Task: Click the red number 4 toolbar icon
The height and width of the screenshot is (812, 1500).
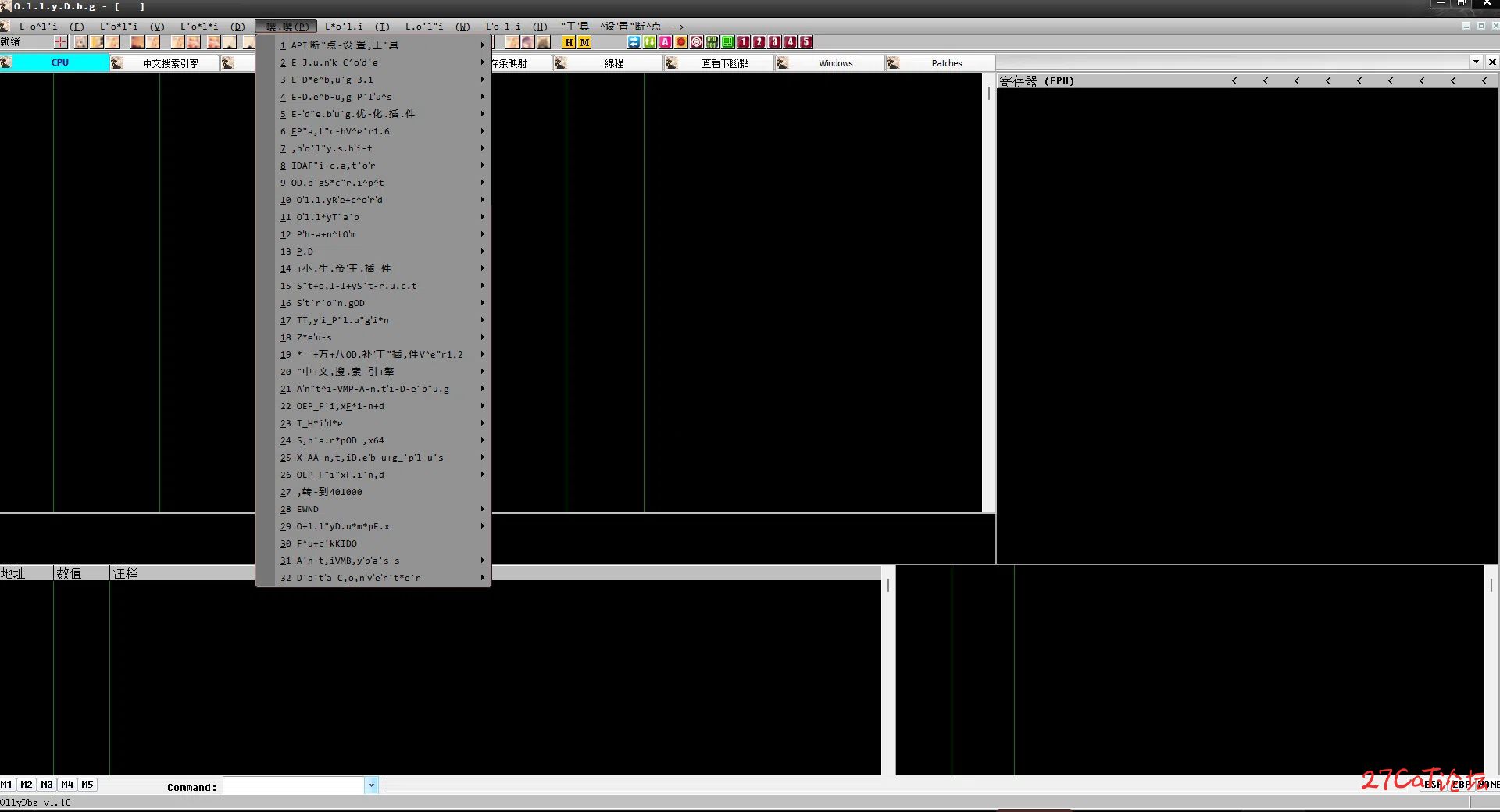Action: [791, 42]
